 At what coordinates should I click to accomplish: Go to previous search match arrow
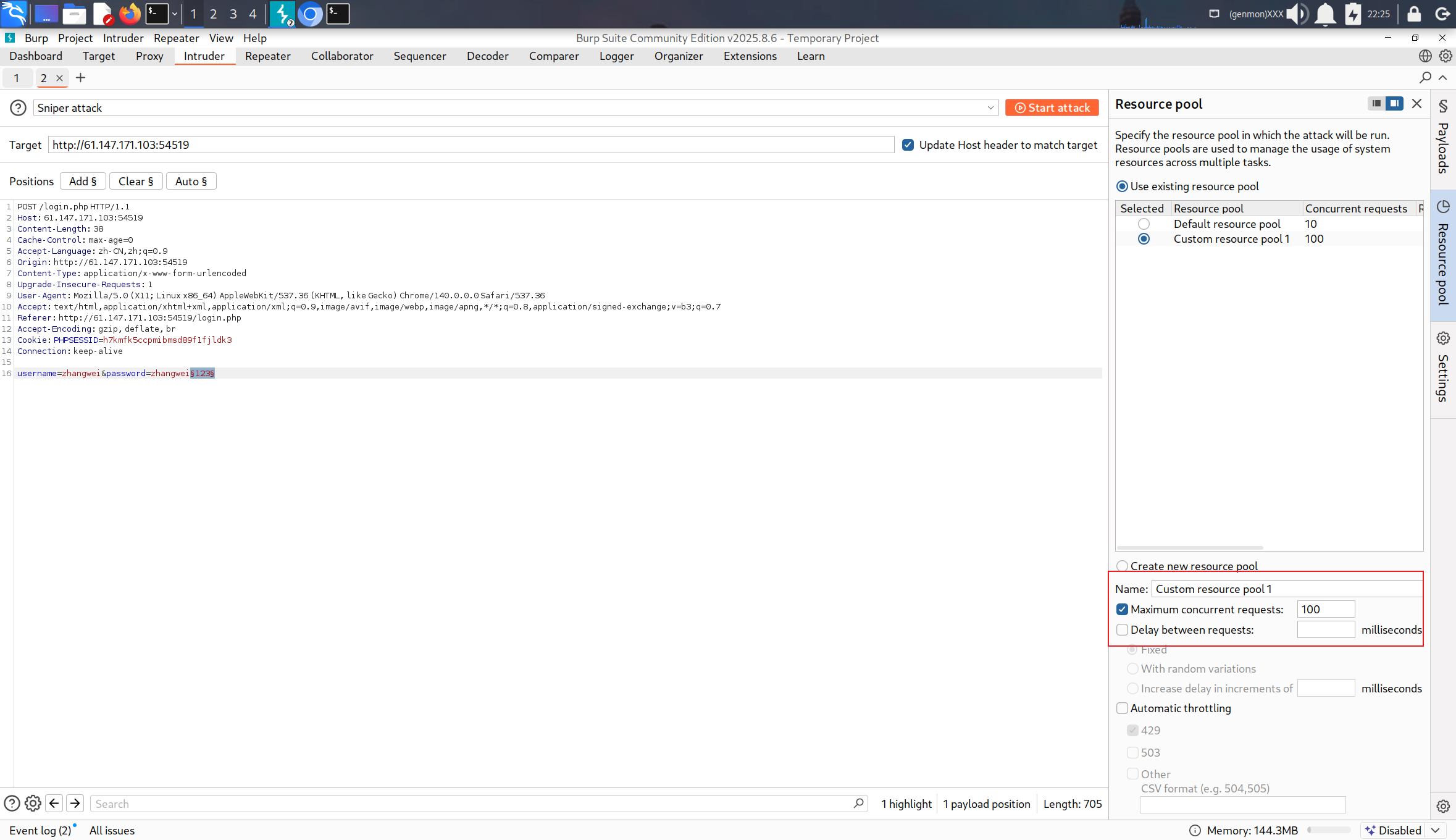54,804
